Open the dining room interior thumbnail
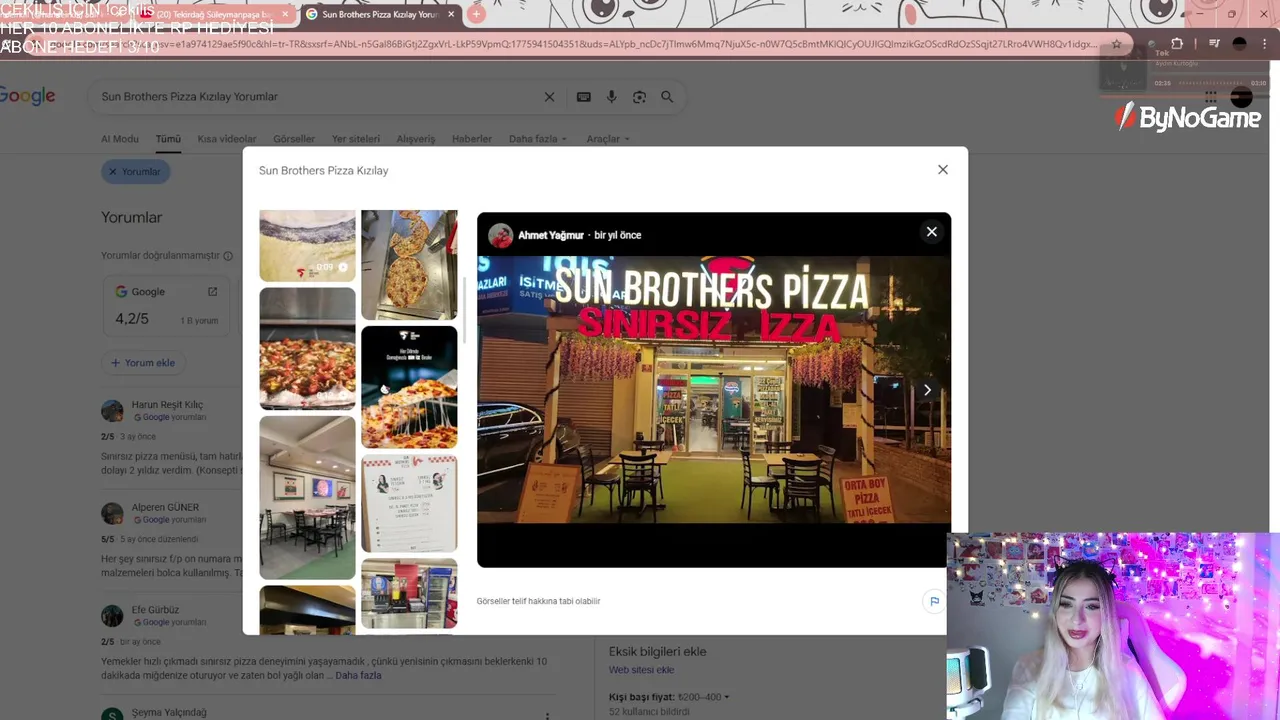Screen dimensions: 1280x720 [x=307, y=497]
